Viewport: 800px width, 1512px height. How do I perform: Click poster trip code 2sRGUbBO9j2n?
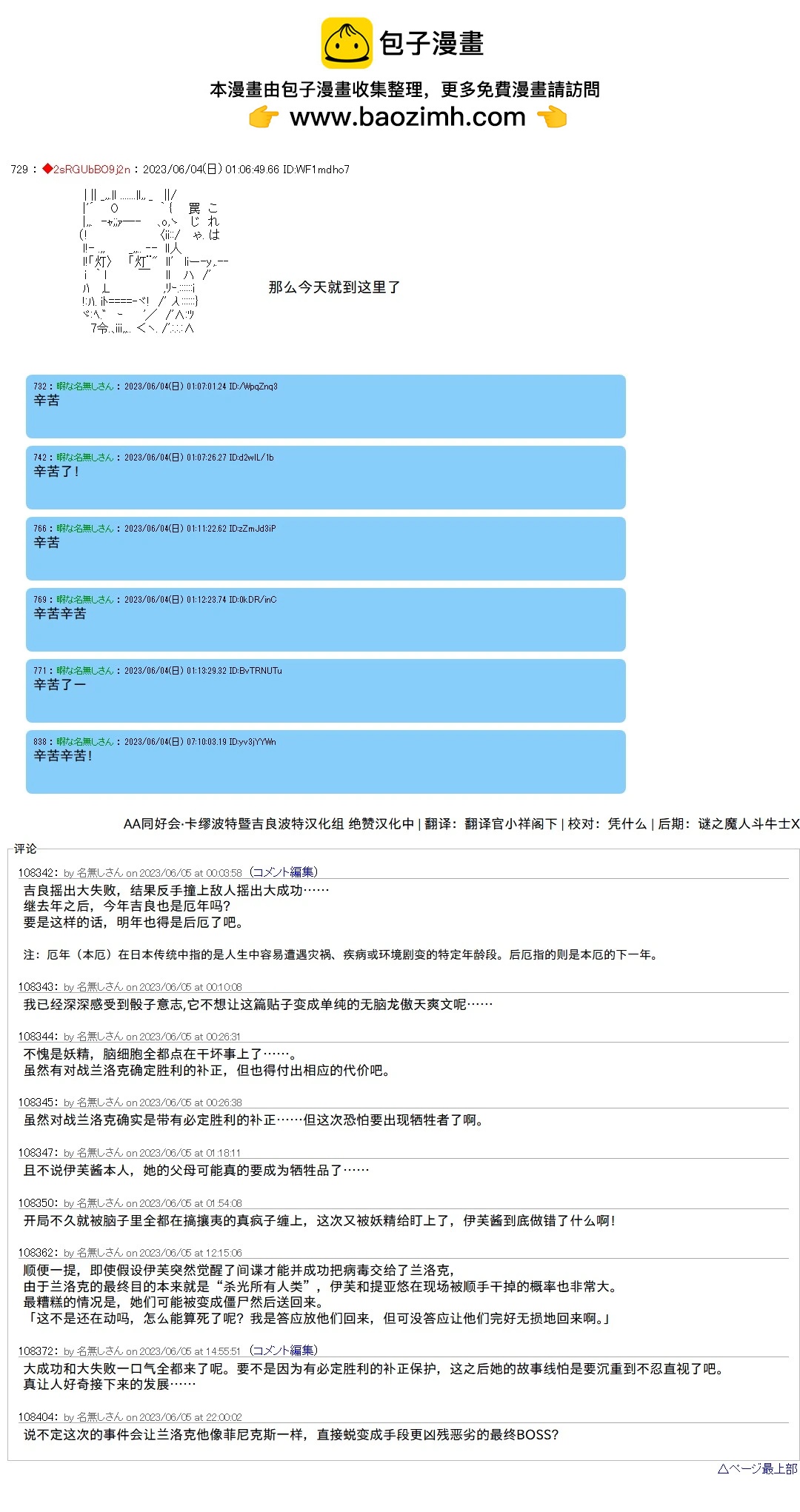92,170
